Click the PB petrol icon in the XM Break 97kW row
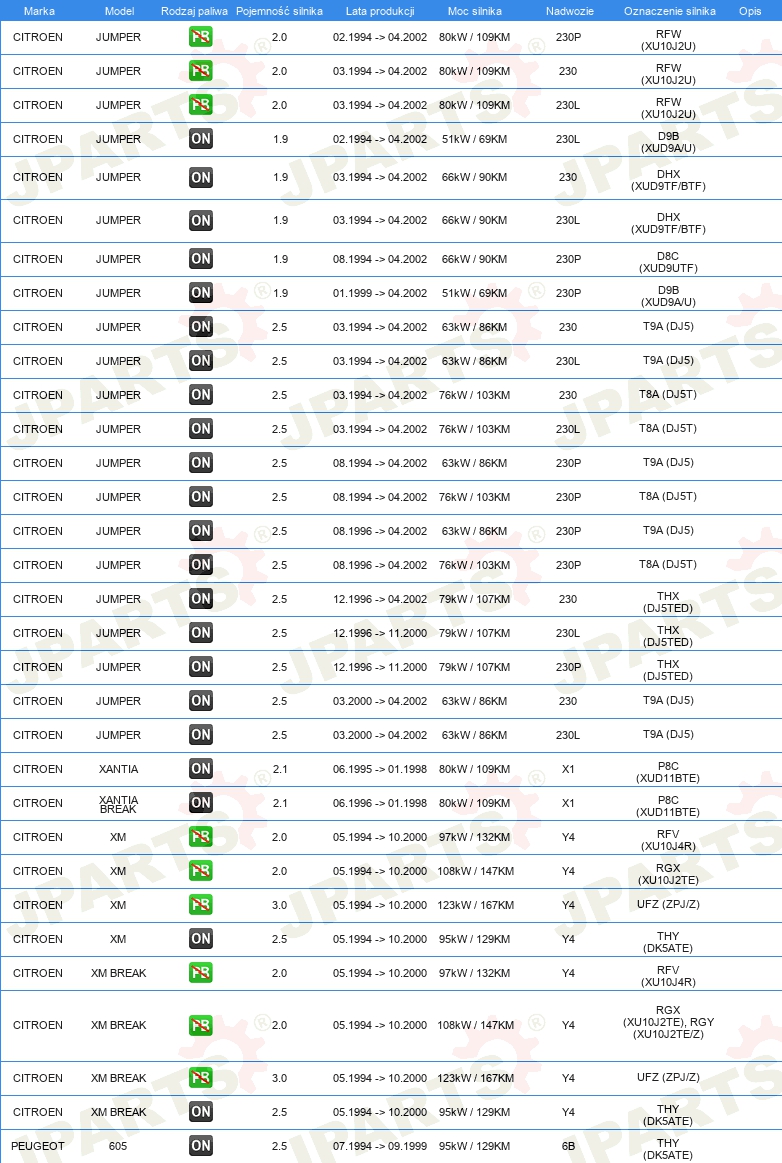Viewport: 782px width, 1163px height. tap(200, 973)
